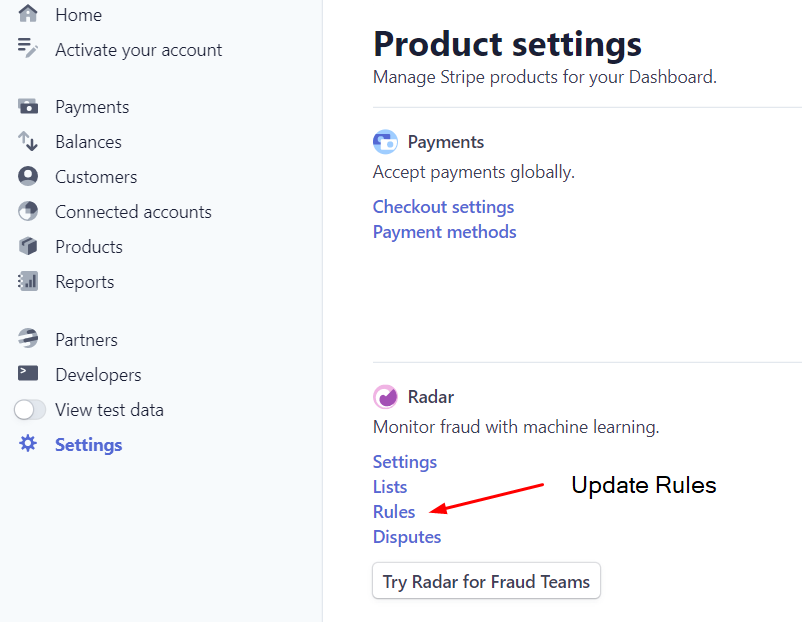Open Payments via its wallet icon
Screen dimensions: 802x622
tap(28, 106)
